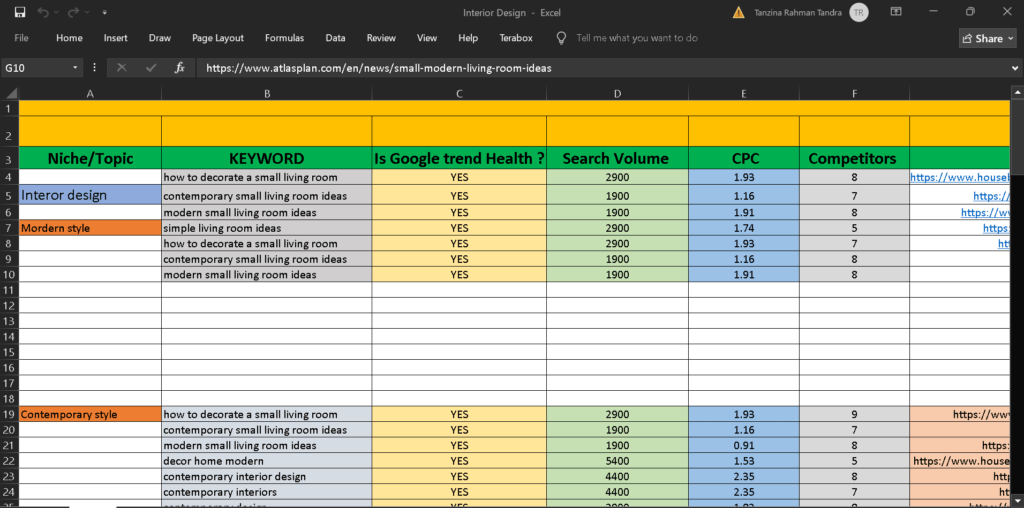Click the 5400 search volume cell

click(617, 460)
